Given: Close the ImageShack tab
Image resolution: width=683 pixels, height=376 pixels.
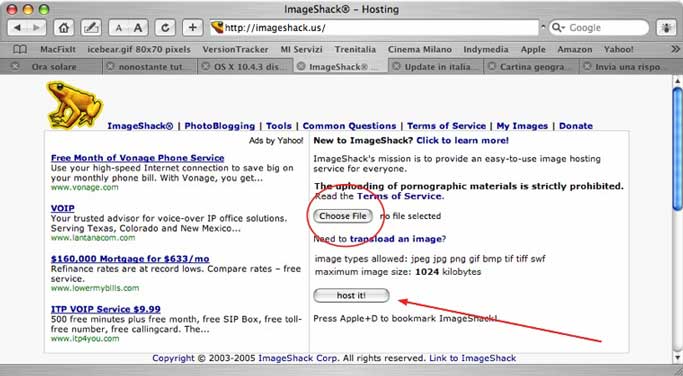Looking at the screenshot, I should coord(301,66).
